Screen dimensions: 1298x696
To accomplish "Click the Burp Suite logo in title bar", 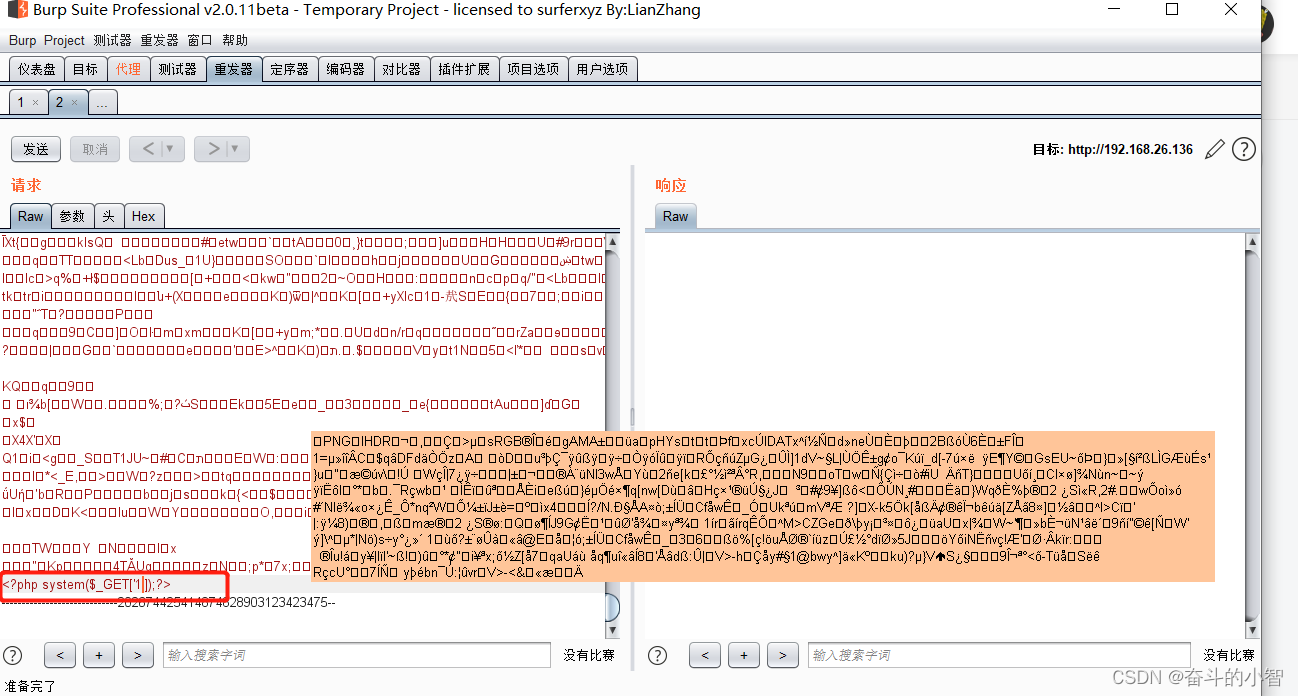I will (16, 11).
